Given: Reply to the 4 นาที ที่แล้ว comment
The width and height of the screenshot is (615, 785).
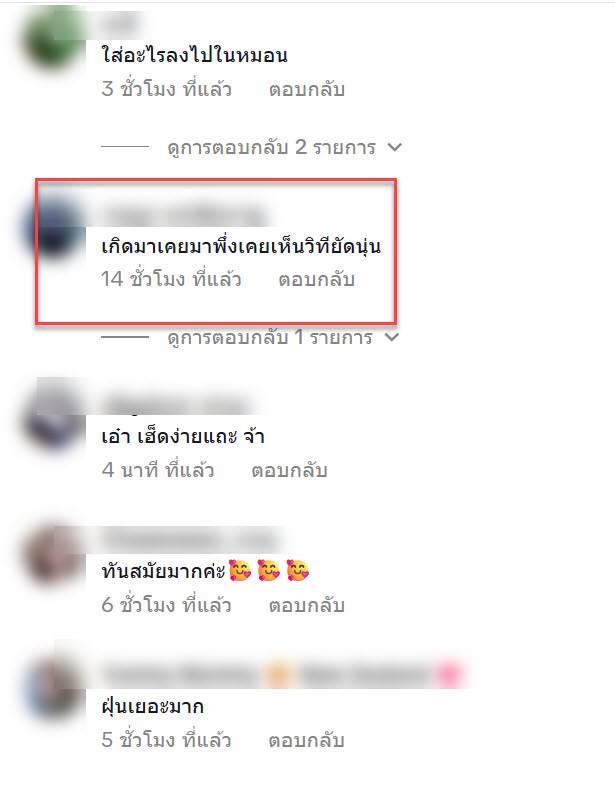Looking at the screenshot, I should pos(289,470).
